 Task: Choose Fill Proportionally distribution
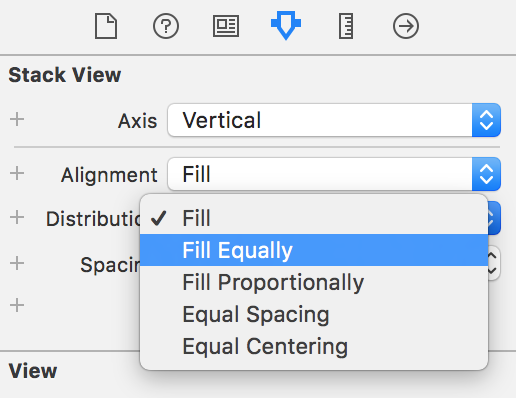tap(314, 282)
